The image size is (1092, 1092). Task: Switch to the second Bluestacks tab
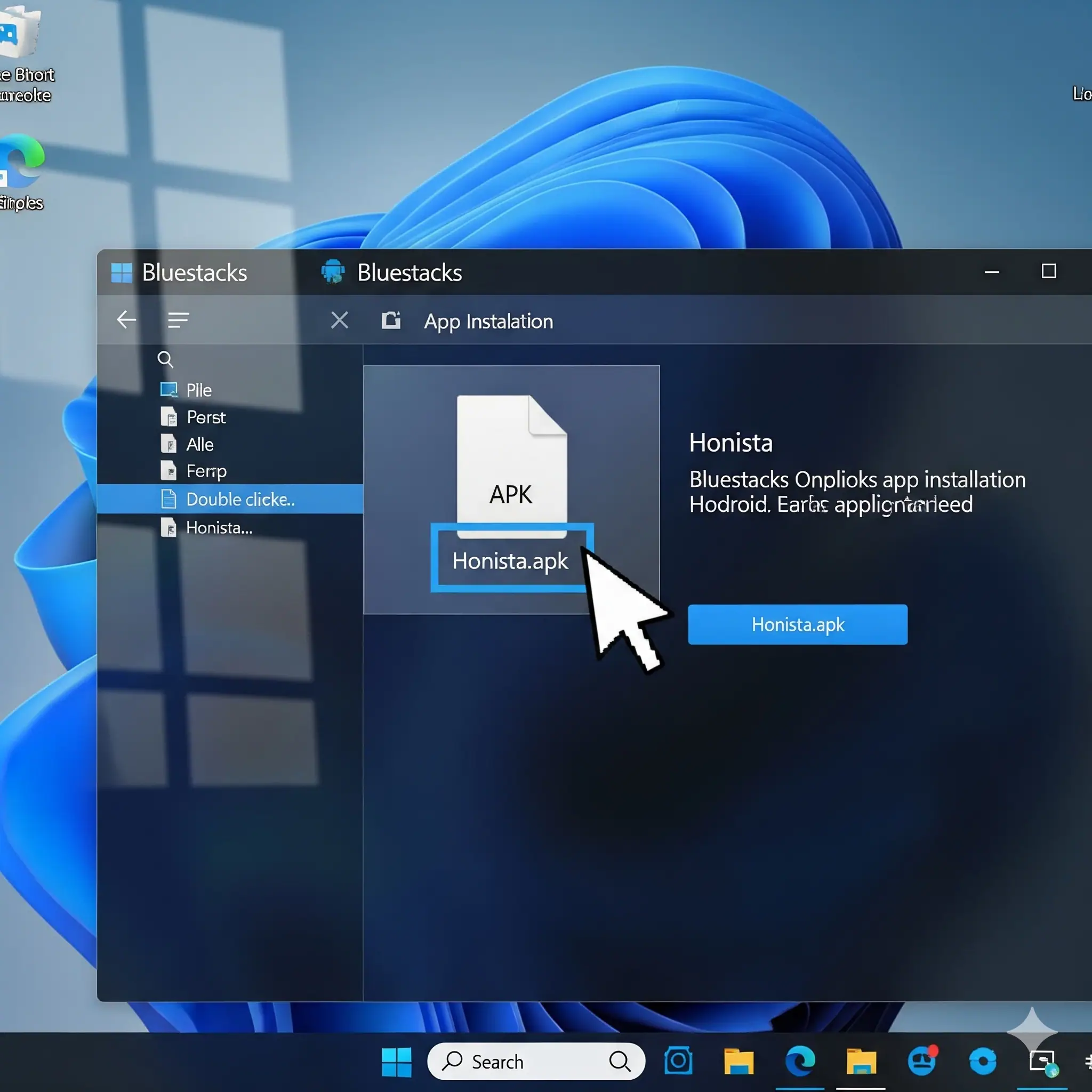(392, 272)
